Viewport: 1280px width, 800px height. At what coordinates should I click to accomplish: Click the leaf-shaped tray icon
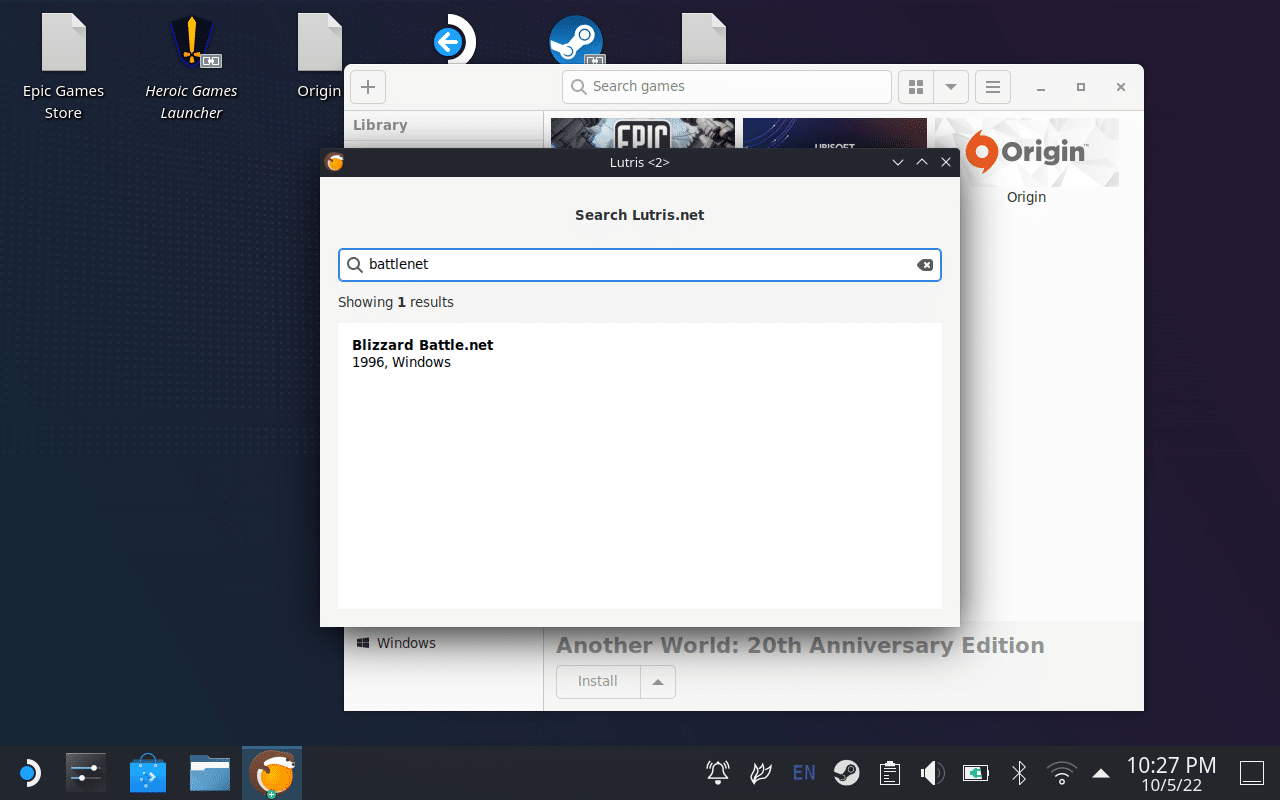[x=761, y=773]
